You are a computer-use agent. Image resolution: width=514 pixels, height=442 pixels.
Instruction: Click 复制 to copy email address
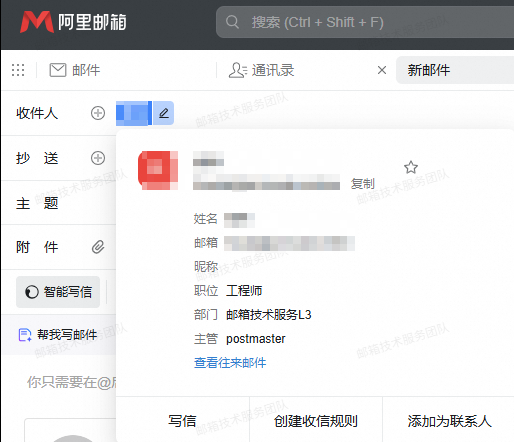pos(363,184)
